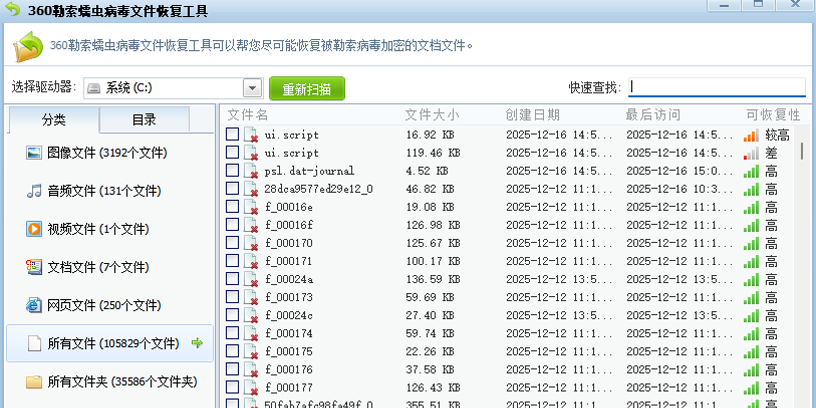Tick the 28dca9577ed29e12_0 checkbox
Viewport: 816px width, 408px height.
coord(233,188)
